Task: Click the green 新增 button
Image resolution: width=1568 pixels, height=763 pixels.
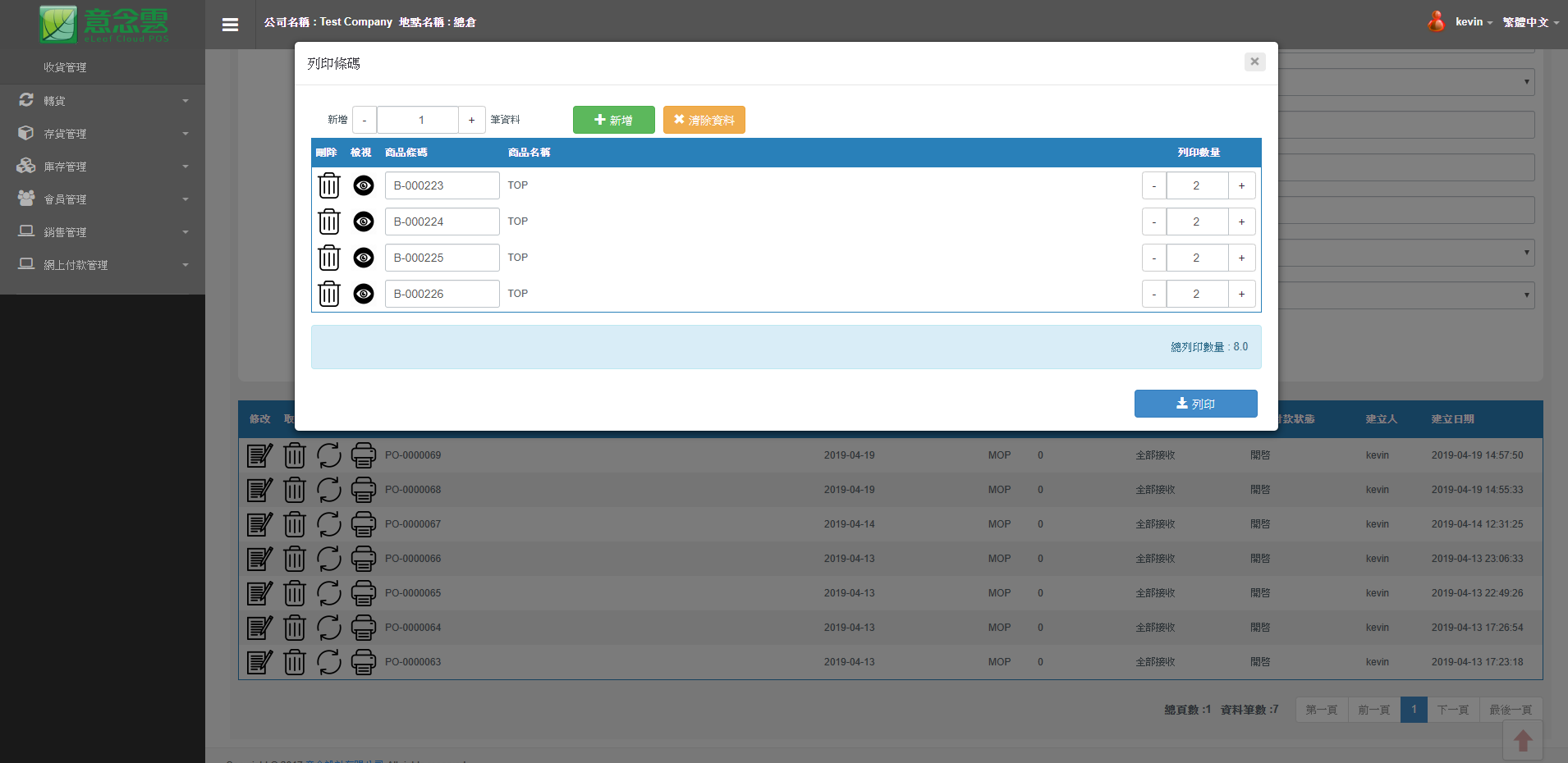Action: click(x=613, y=120)
